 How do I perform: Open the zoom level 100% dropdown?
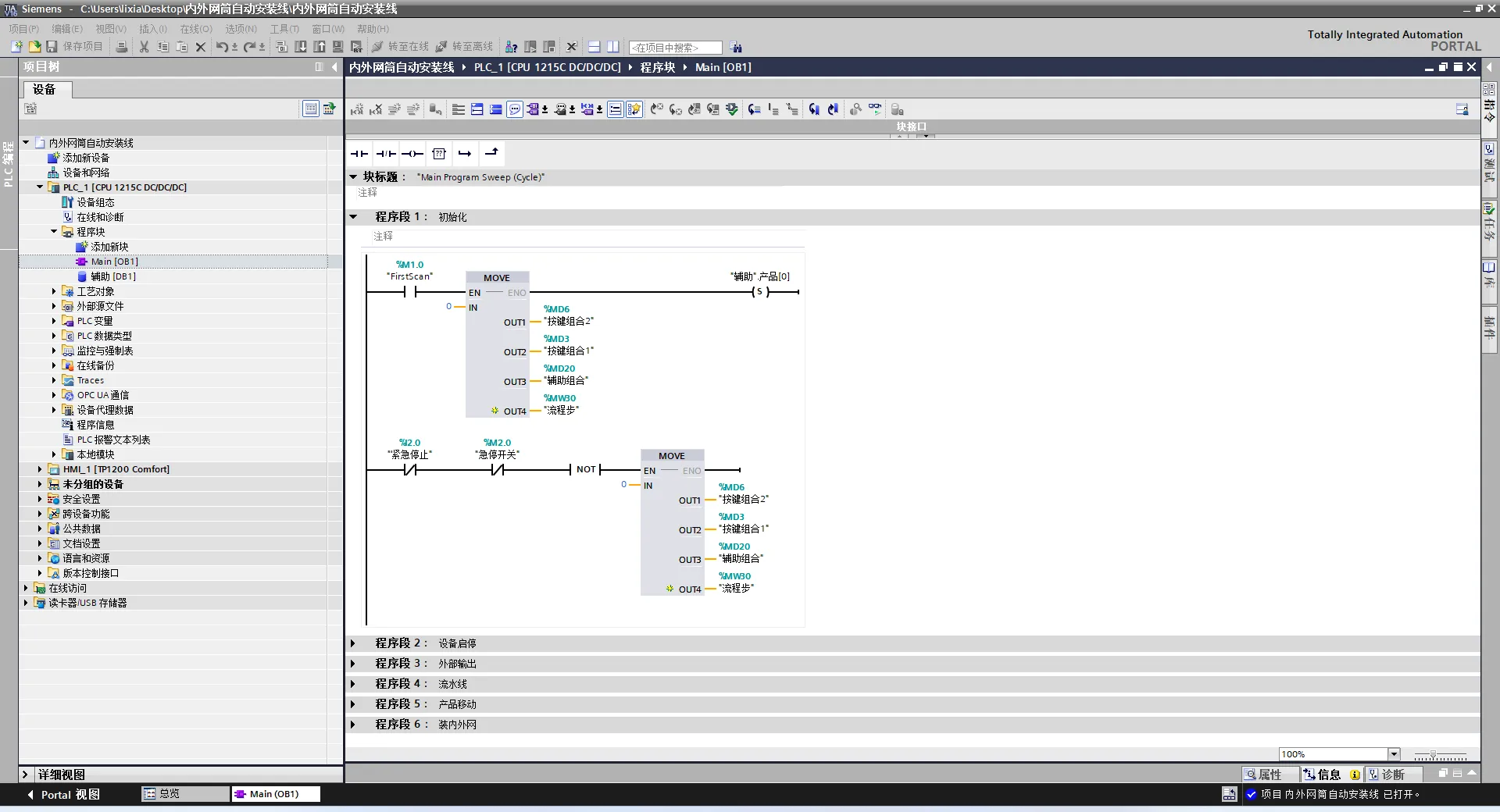[1394, 754]
